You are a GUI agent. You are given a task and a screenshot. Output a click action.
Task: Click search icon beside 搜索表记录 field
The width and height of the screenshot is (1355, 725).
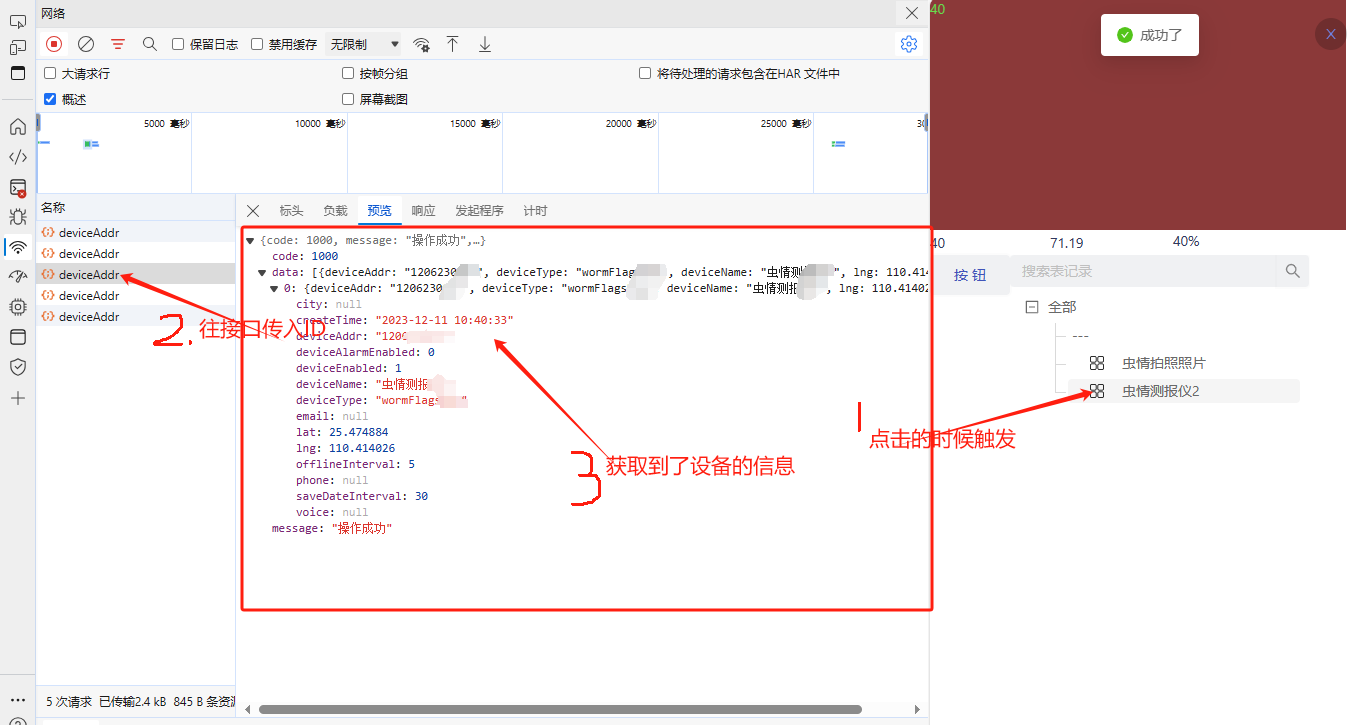pos(1292,271)
